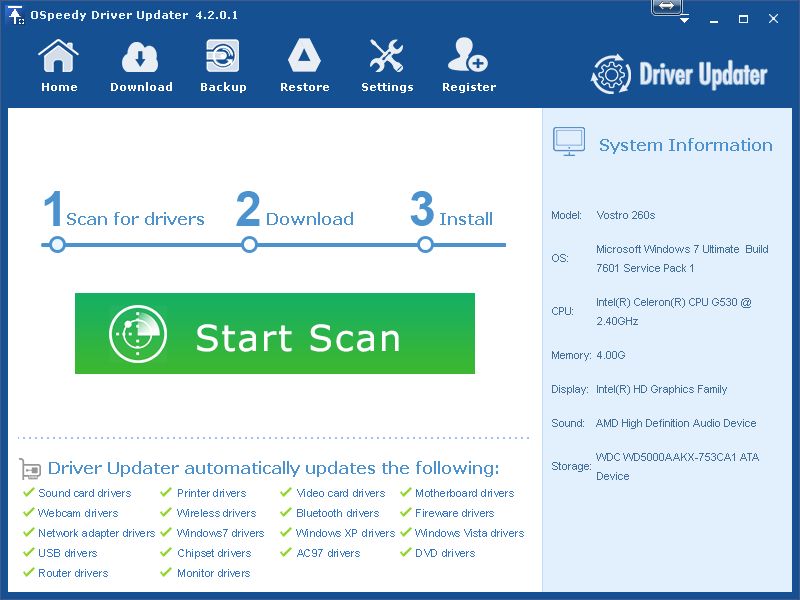
Task: Click "Fireware drivers" list item
Action: 455,513
